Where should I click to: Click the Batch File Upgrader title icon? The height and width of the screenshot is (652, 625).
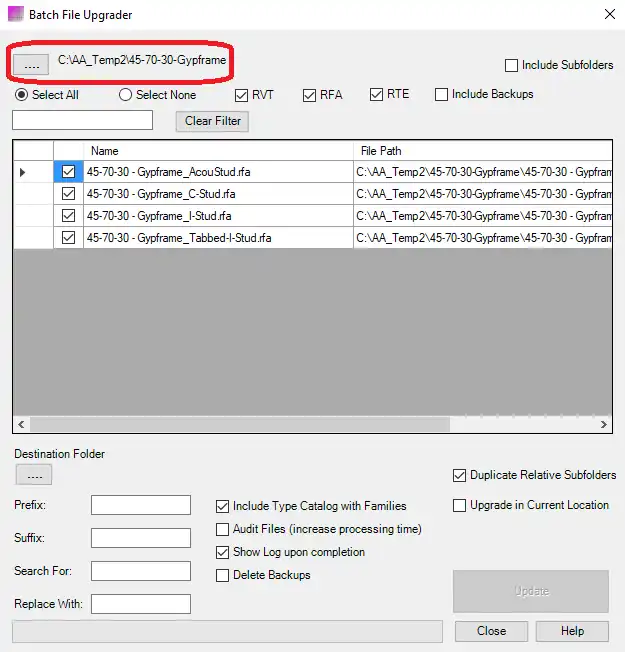coord(16,15)
